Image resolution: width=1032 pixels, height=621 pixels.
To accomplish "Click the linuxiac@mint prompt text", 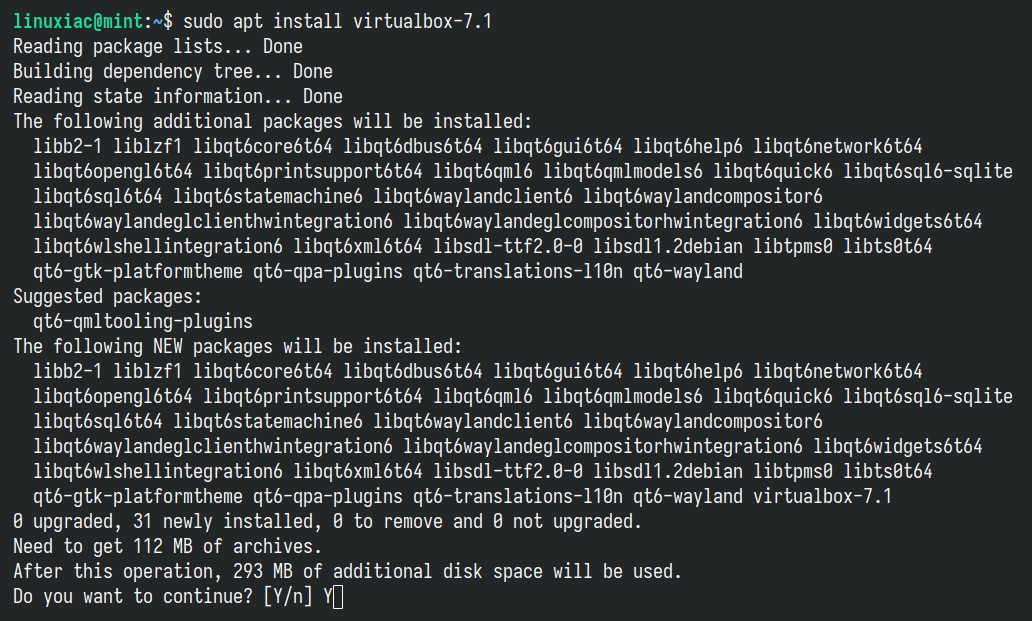I will [78, 21].
